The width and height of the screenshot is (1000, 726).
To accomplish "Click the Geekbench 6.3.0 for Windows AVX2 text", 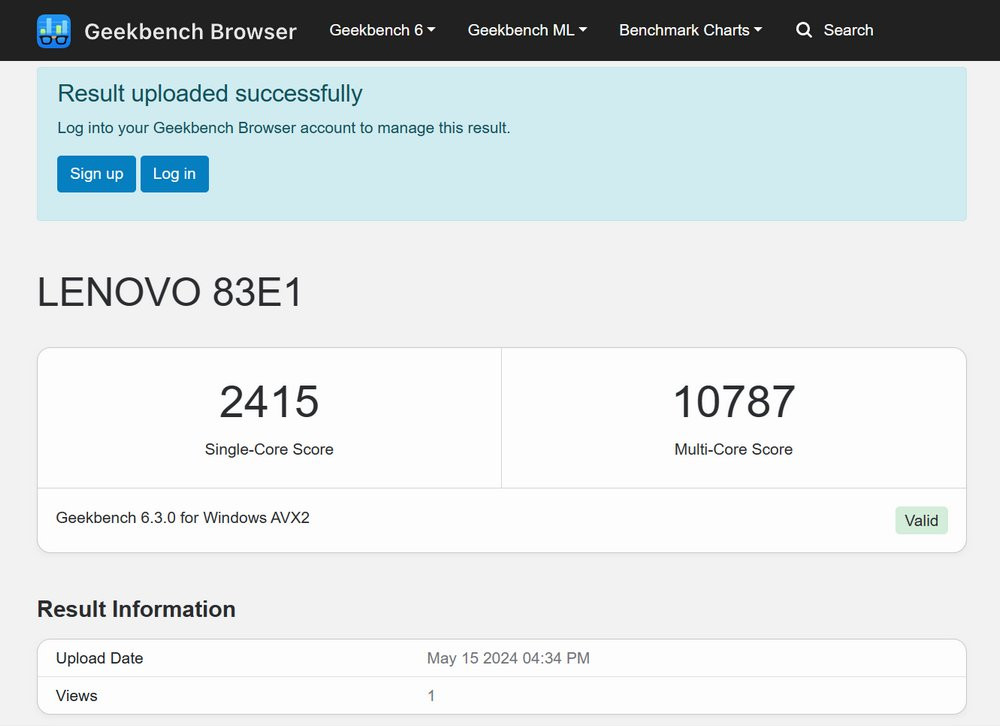I will [182, 517].
